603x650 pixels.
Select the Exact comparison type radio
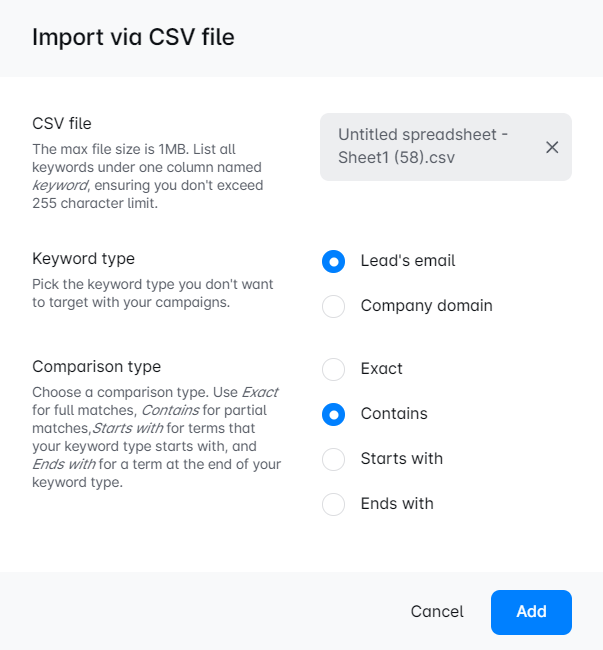(334, 369)
